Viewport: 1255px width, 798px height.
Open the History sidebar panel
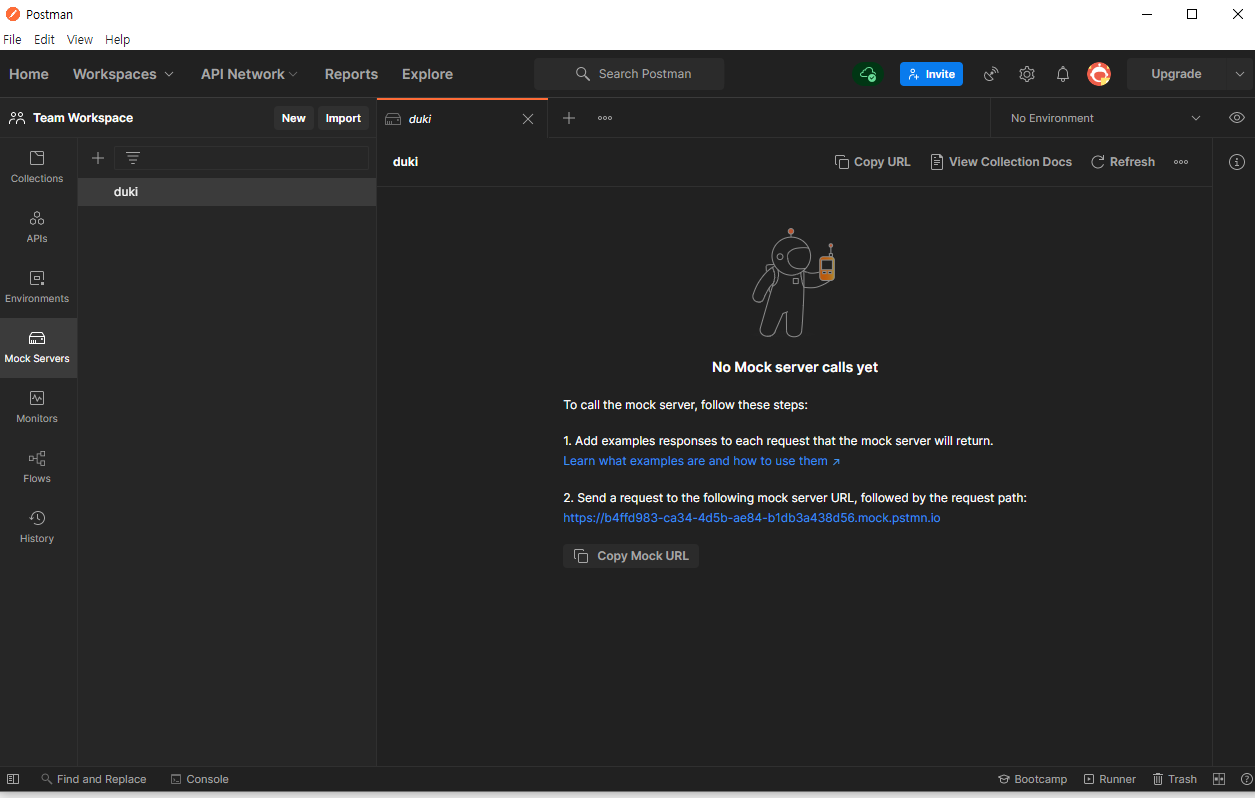click(x=37, y=527)
